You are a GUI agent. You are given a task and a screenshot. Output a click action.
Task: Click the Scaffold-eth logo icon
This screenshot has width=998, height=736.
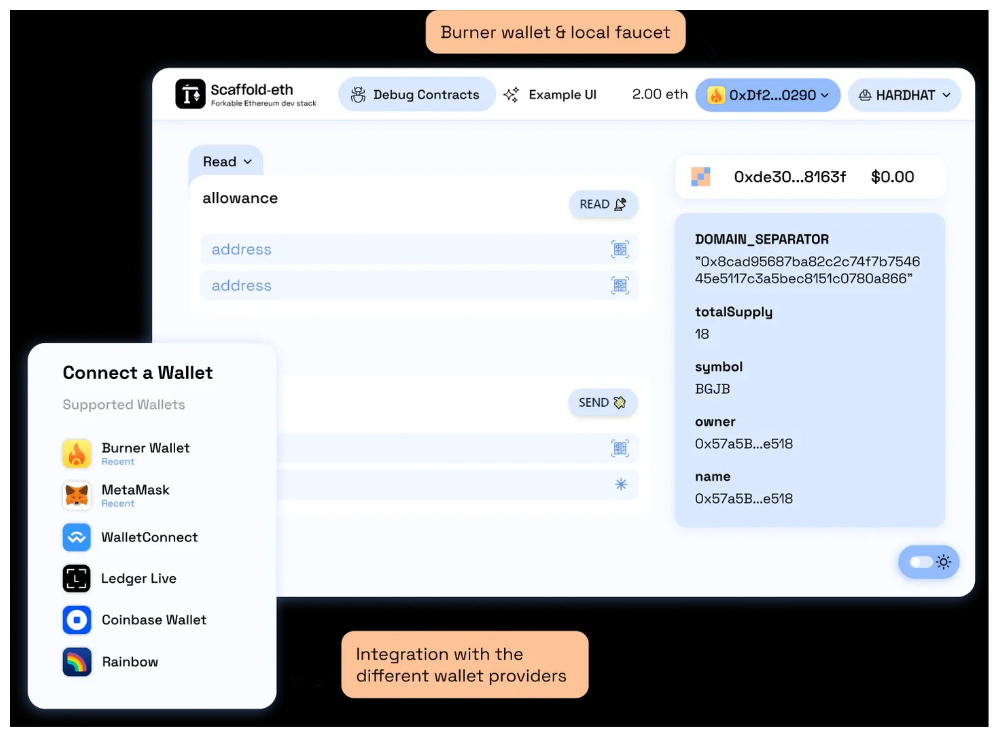190,94
